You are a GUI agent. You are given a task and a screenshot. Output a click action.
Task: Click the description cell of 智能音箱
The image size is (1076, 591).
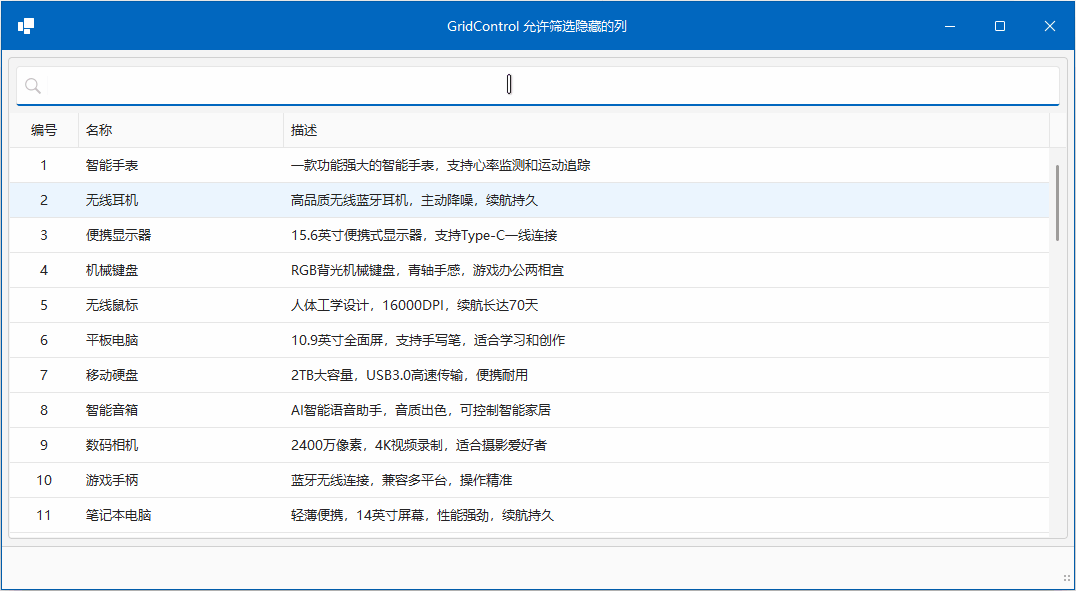click(x=420, y=409)
